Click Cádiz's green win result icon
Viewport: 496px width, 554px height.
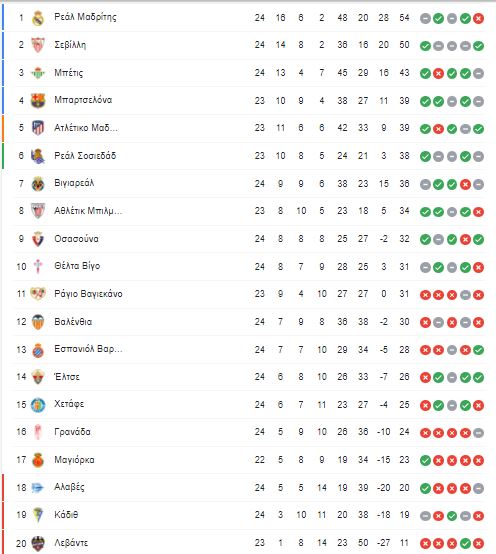click(x=452, y=516)
